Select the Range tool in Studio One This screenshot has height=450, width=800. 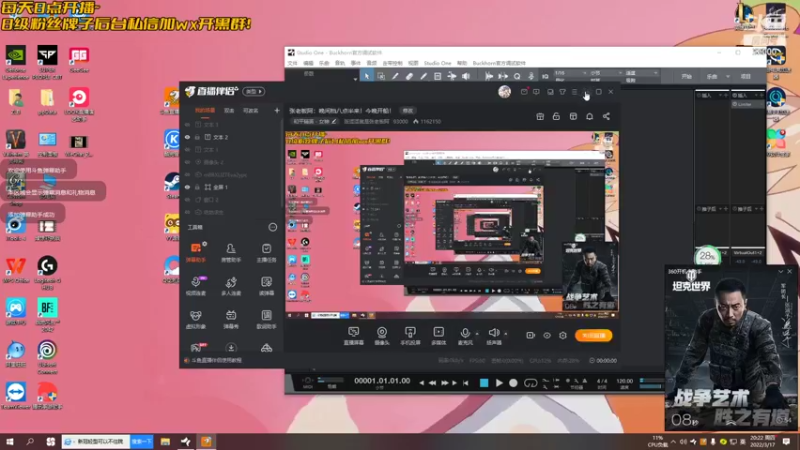381,77
